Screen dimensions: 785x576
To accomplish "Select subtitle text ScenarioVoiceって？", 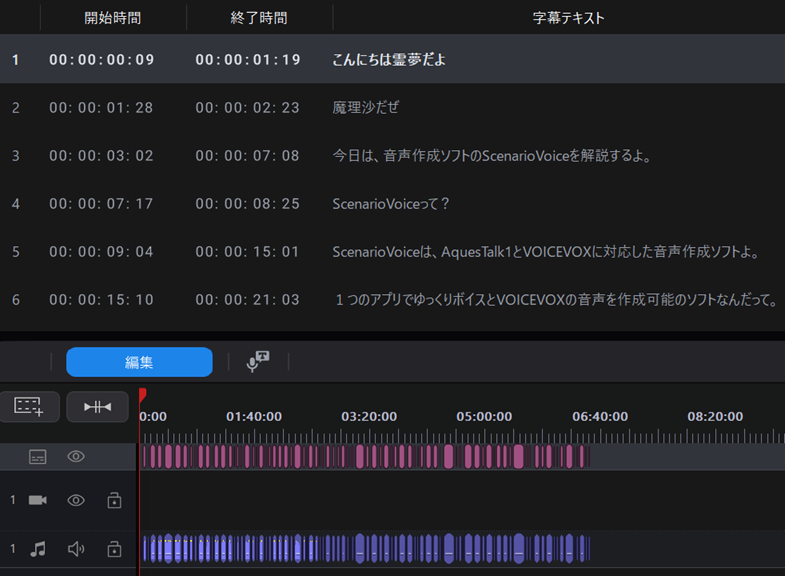I will pos(391,204).
